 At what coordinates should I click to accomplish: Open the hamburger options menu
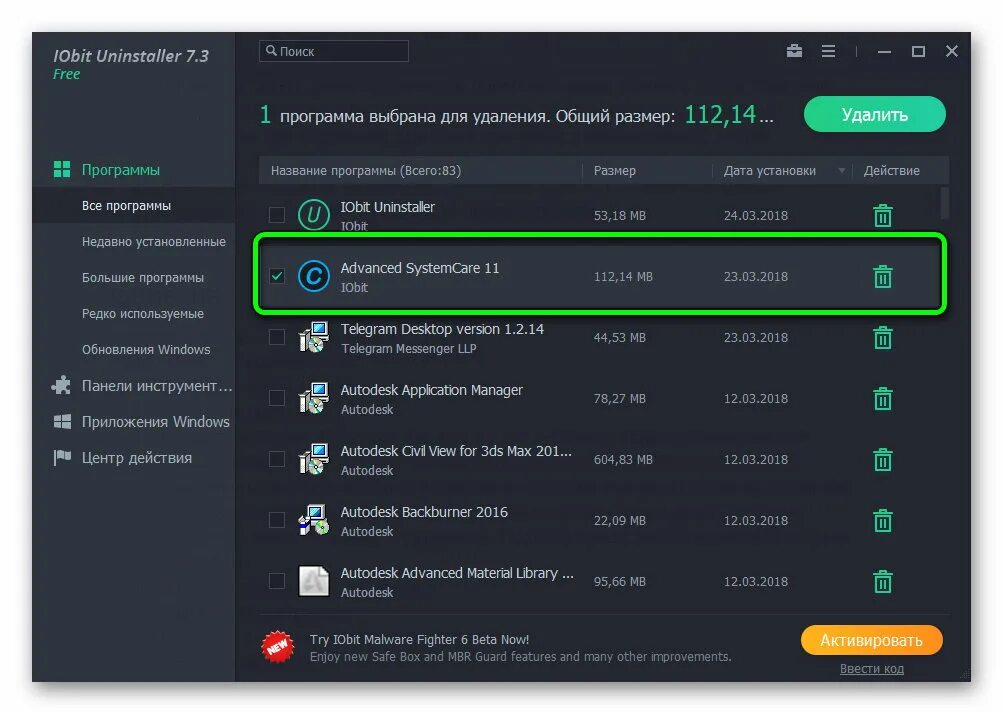(828, 51)
